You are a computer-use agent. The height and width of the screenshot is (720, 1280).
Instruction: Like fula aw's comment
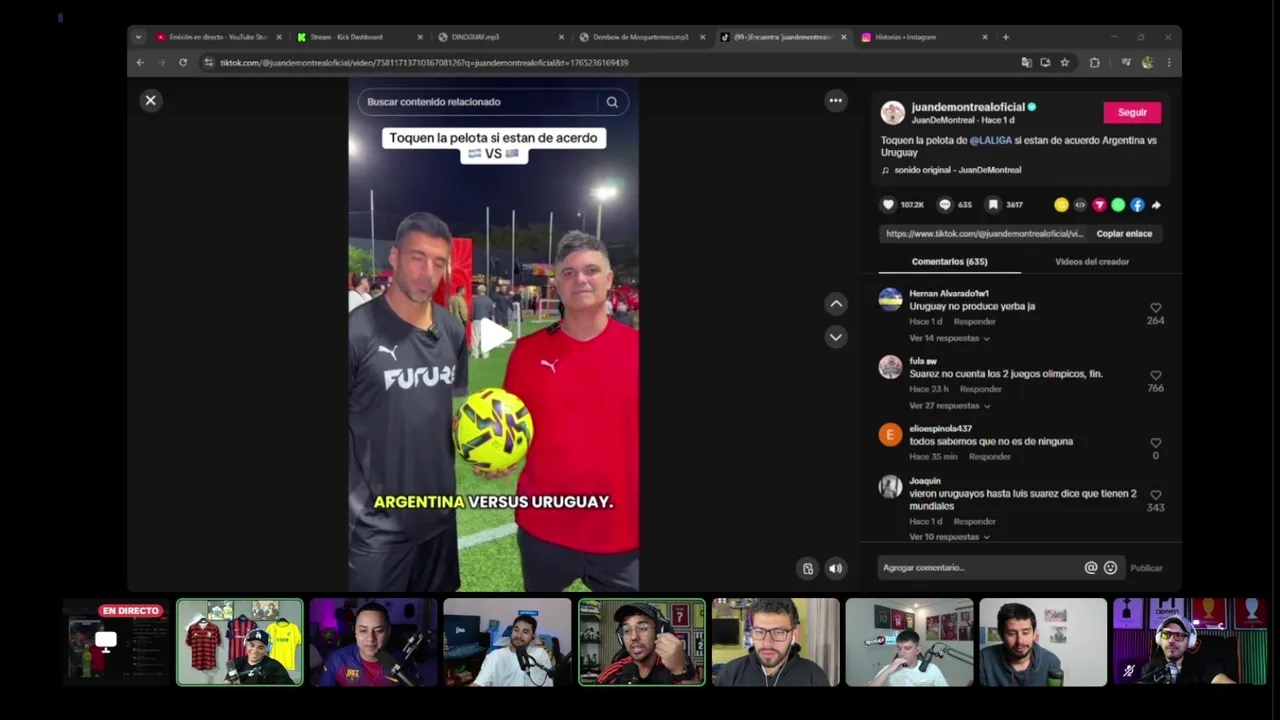point(1156,375)
